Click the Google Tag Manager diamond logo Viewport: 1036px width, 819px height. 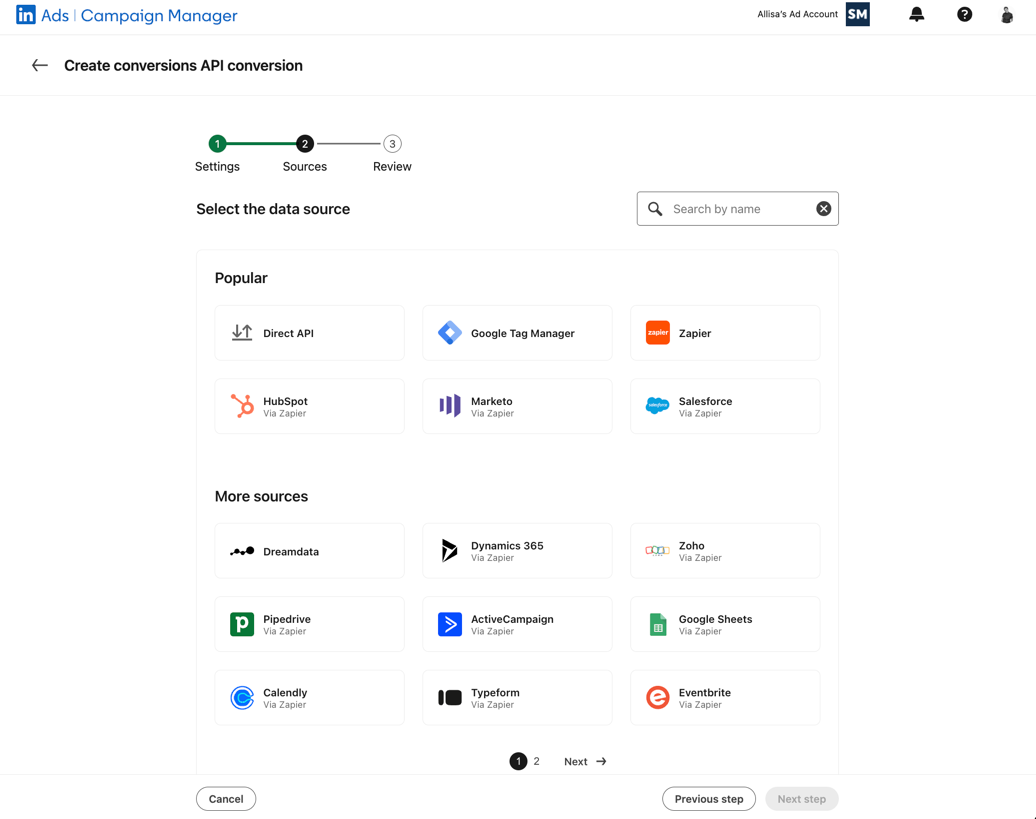point(450,333)
